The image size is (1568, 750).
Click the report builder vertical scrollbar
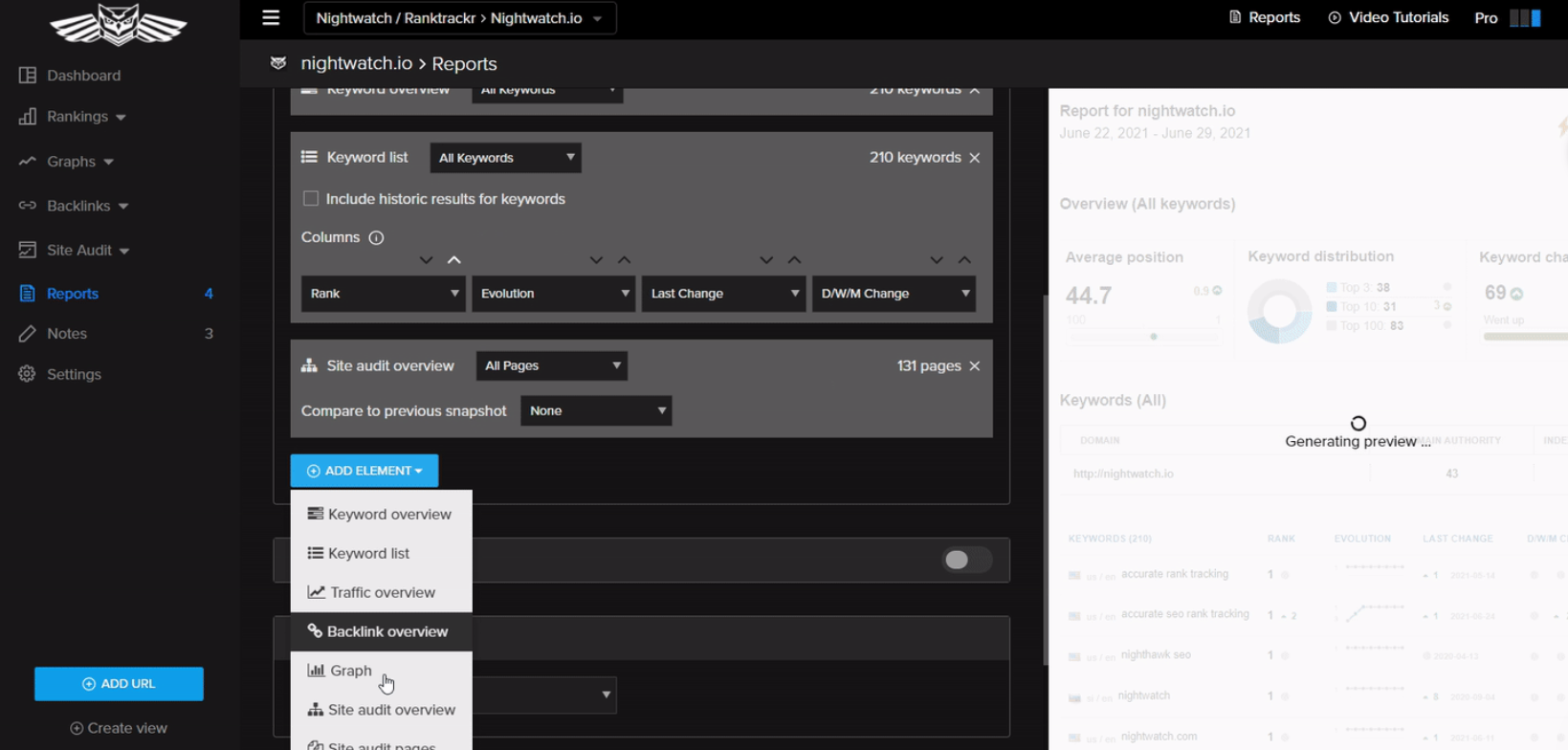coord(1045,478)
